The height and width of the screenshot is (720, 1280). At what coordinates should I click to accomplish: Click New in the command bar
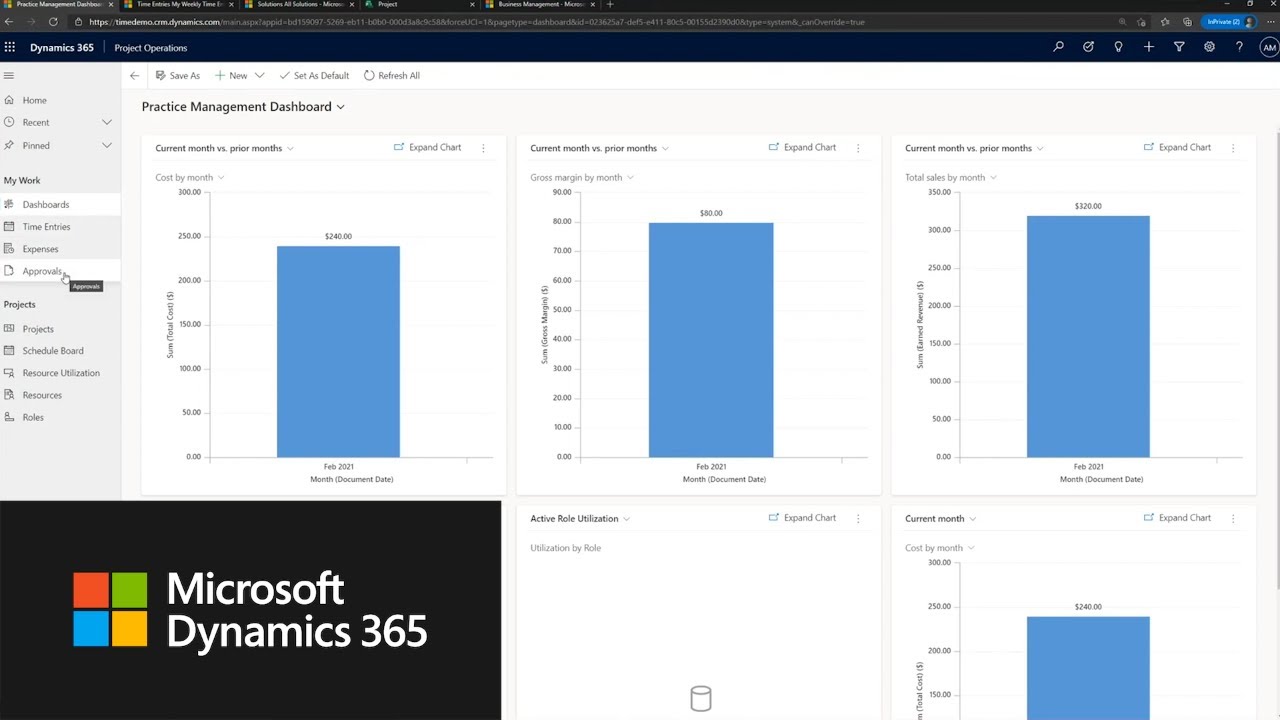[230, 75]
